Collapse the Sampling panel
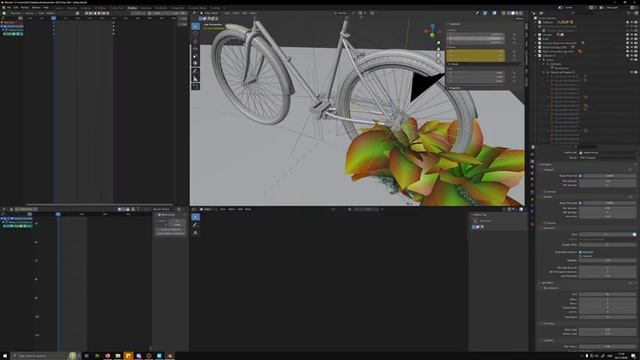Viewport: 640px width, 360px height. (x=546, y=165)
